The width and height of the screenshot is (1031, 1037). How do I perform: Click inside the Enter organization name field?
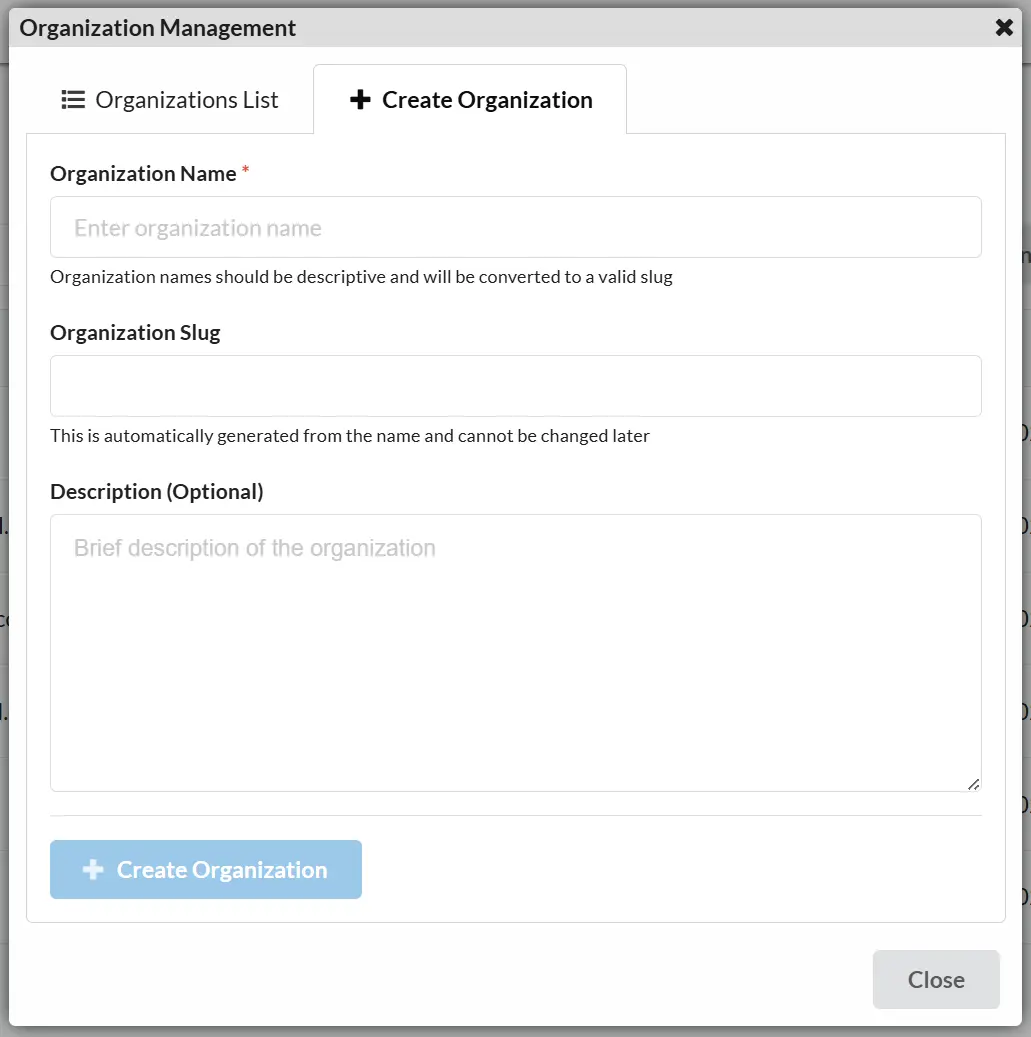(x=516, y=227)
